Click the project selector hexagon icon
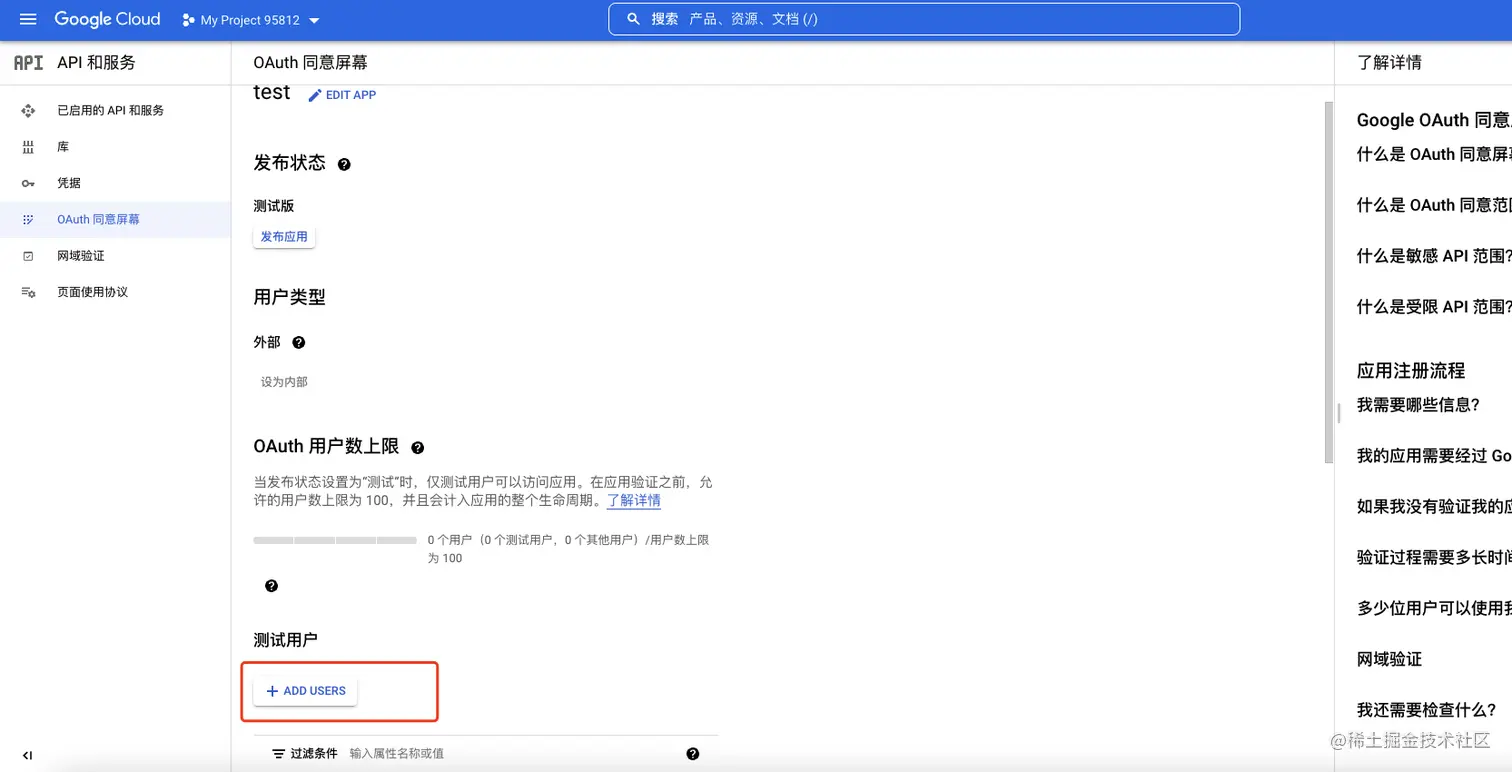 point(188,20)
